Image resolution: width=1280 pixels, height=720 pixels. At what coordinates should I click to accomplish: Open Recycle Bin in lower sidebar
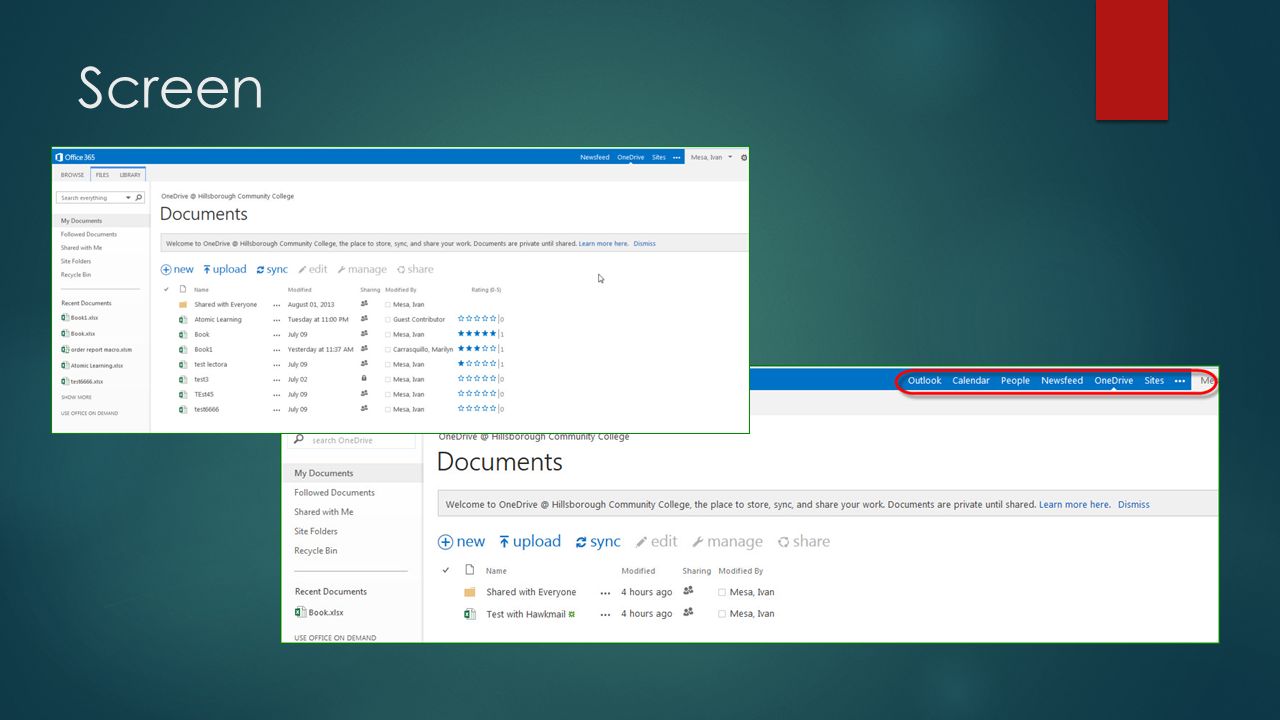coord(316,551)
